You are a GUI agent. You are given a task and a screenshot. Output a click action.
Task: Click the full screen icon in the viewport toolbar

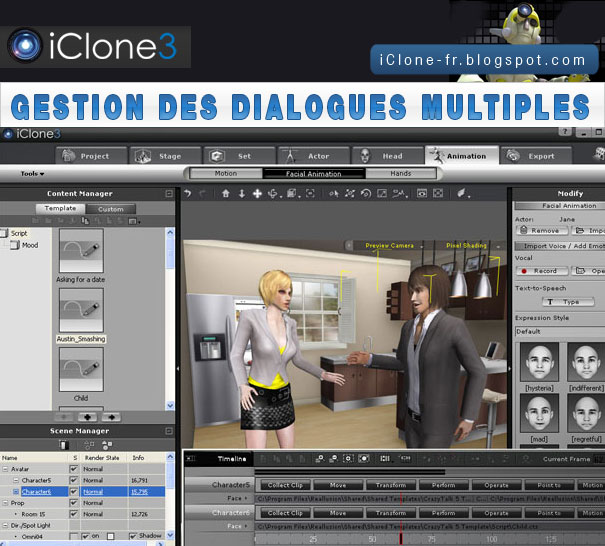click(438, 193)
